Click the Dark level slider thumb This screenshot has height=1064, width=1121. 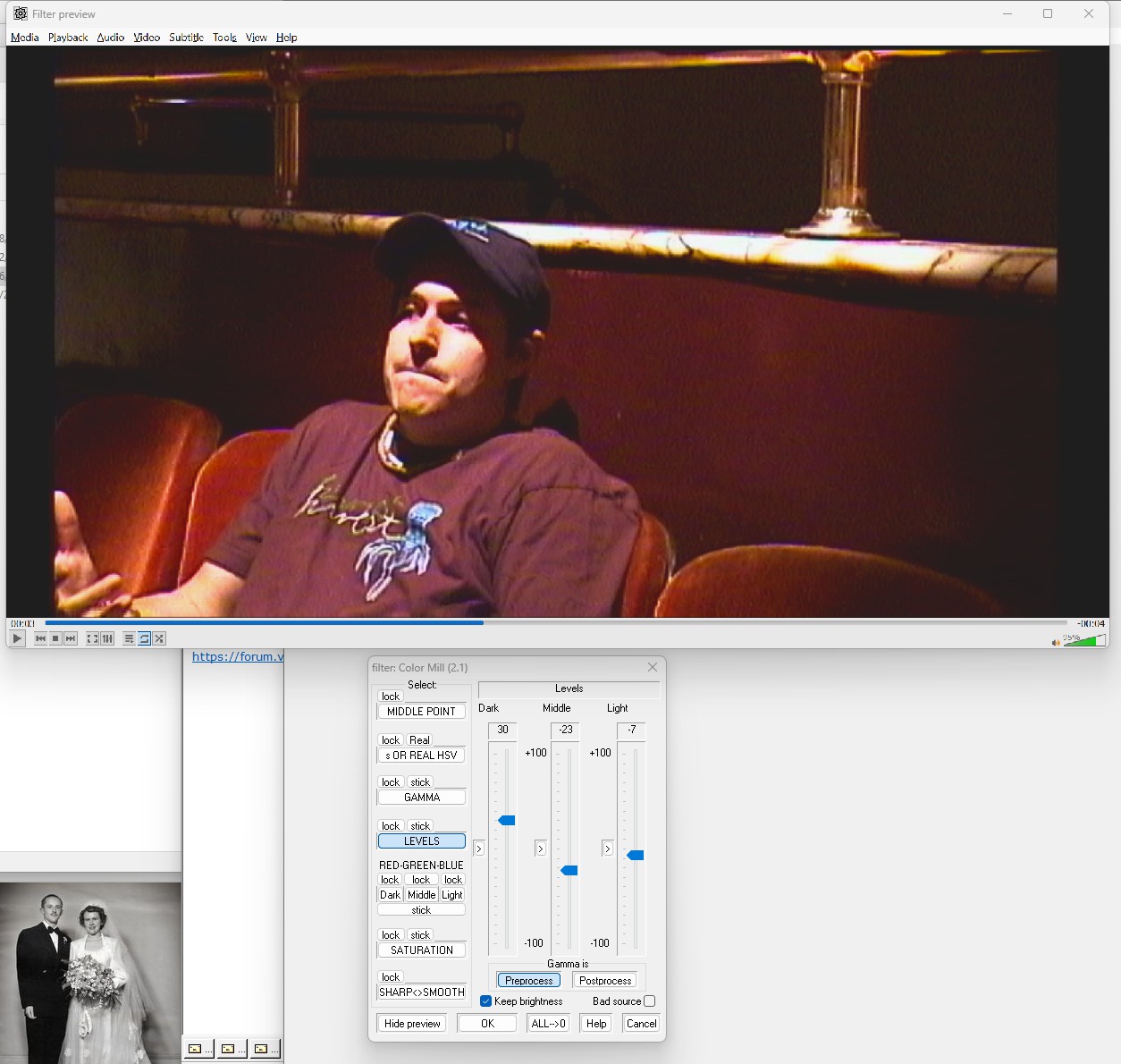tap(507, 821)
